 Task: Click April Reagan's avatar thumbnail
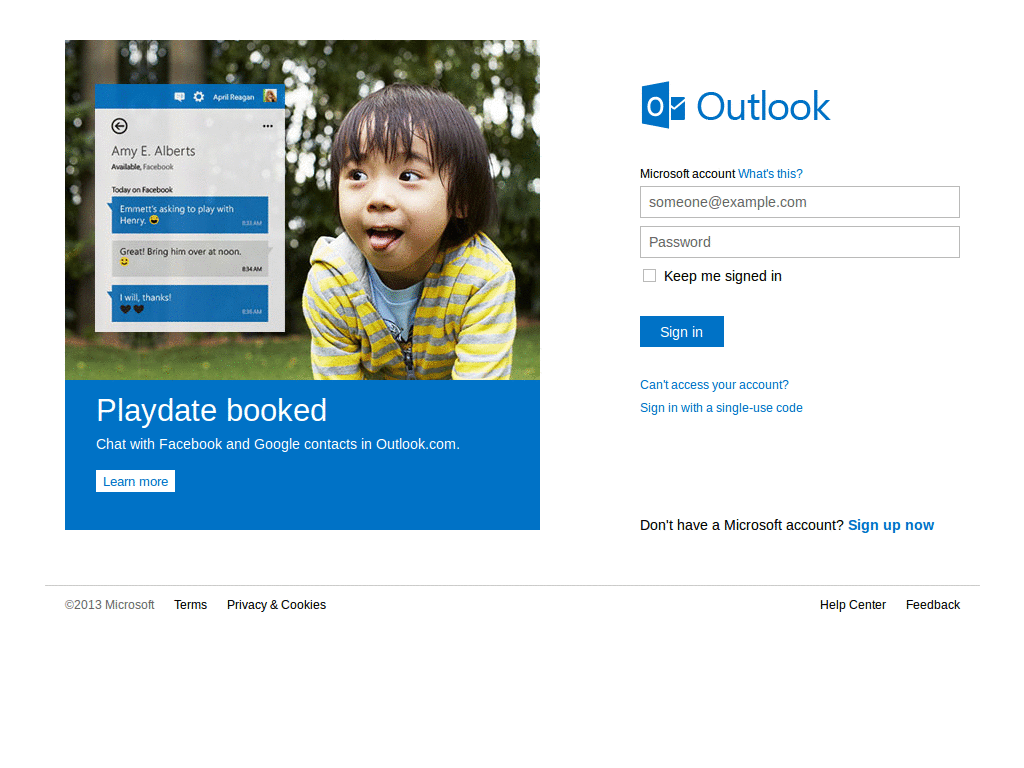point(270,96)
